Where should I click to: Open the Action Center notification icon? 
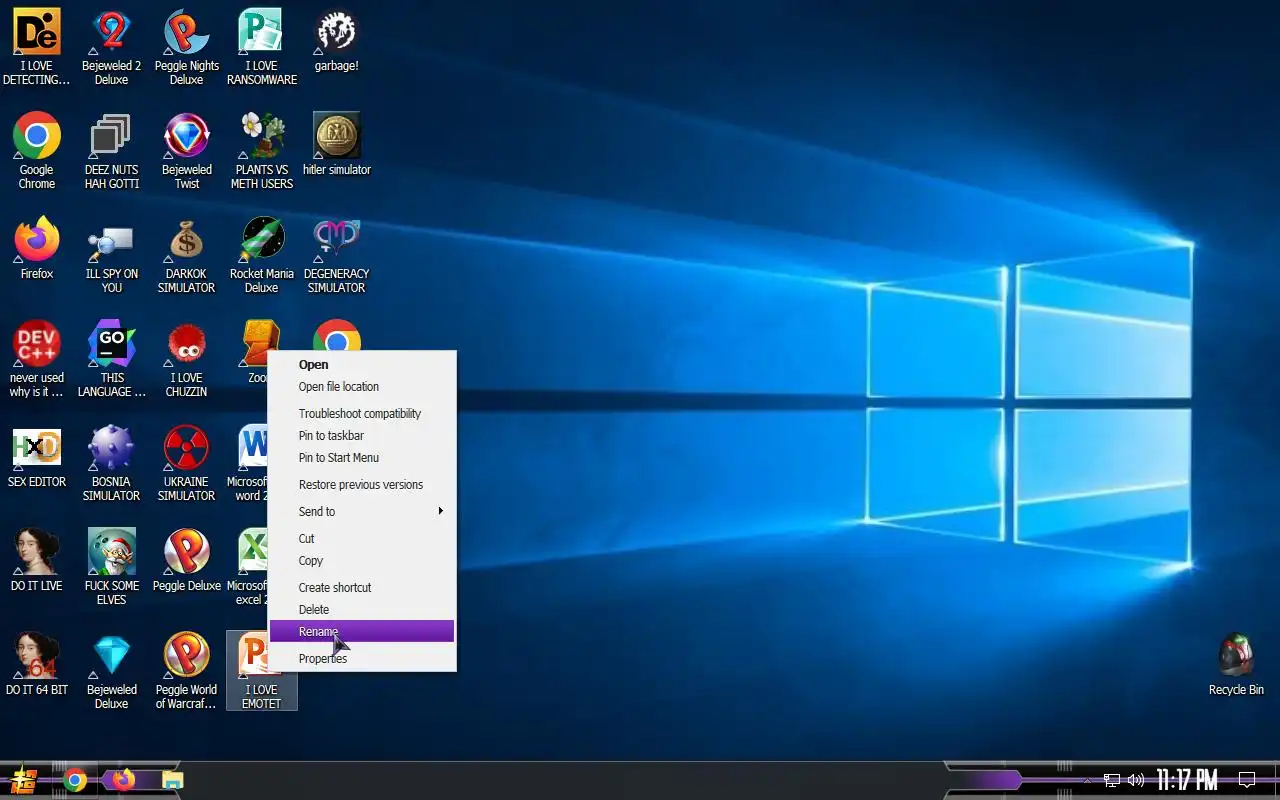tap(1247, 780)
